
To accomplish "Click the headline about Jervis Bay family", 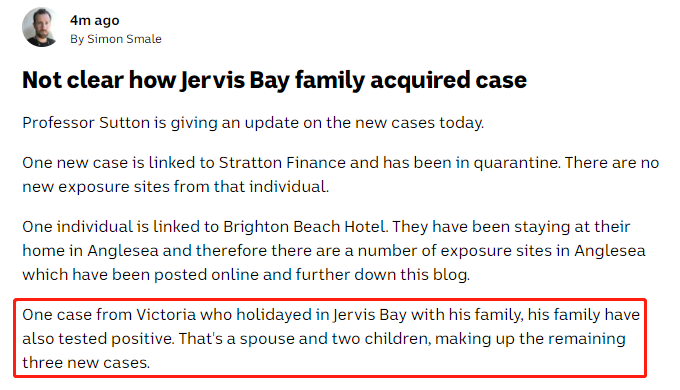I will click(274, 81).
